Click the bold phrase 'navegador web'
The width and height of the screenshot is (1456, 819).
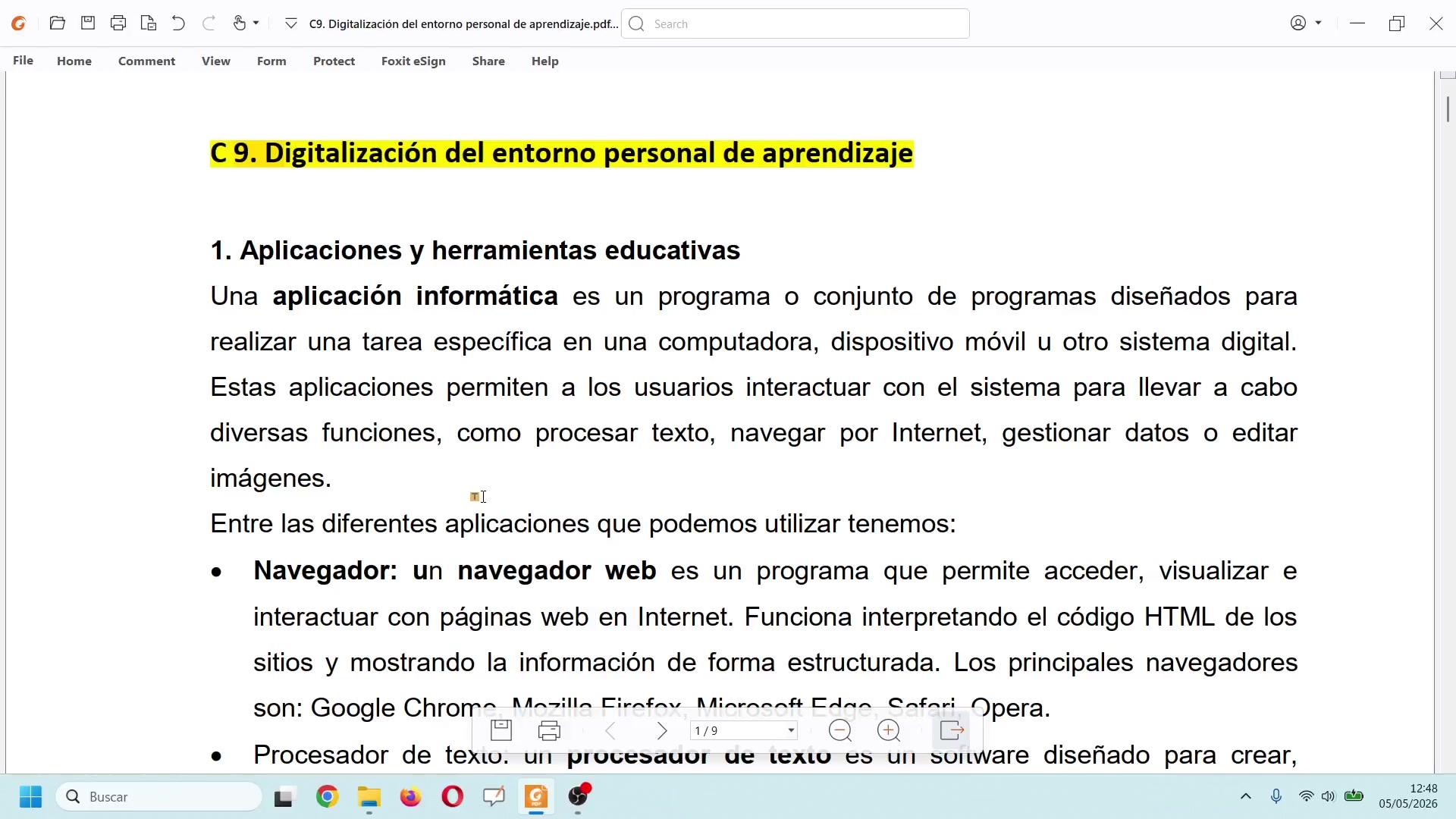pos(557,570)
